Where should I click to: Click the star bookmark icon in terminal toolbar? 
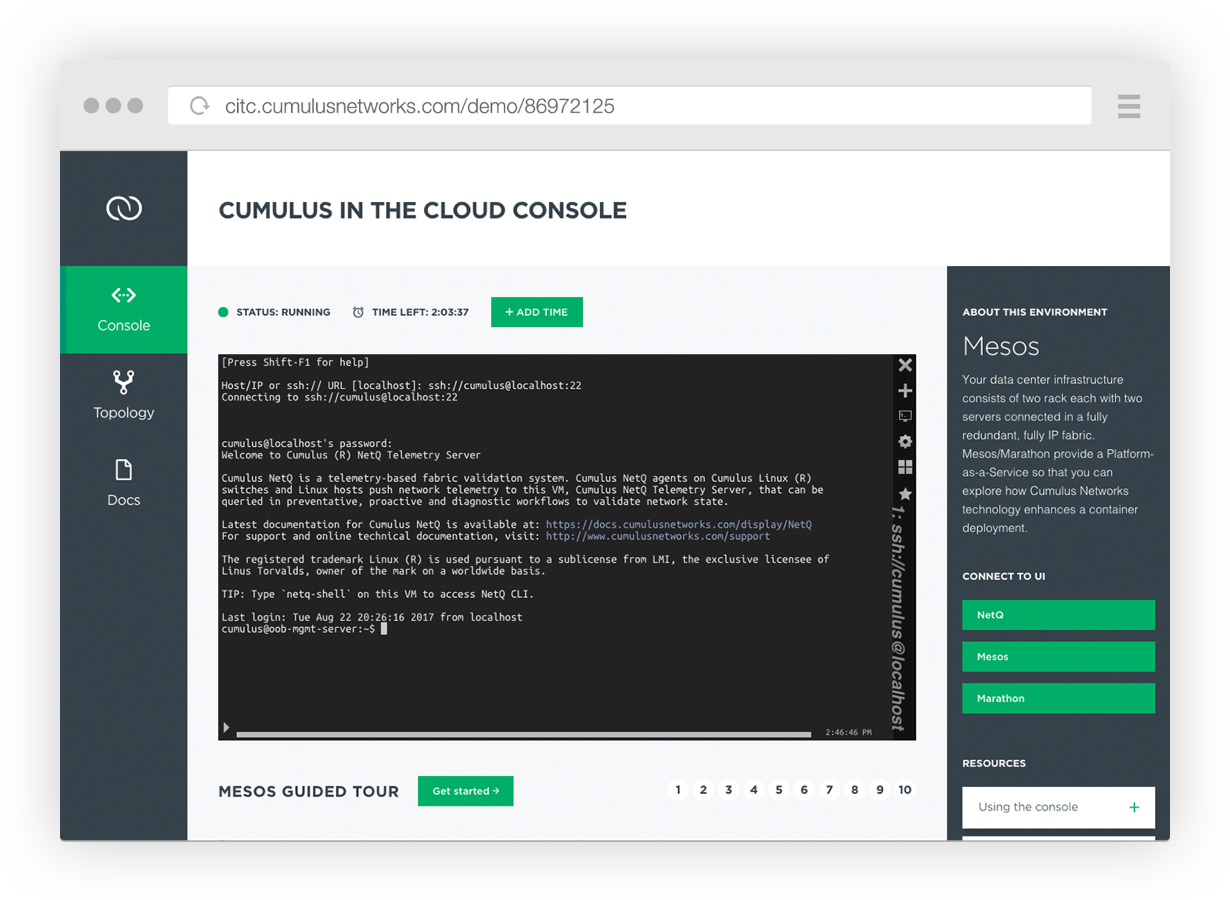[905, 494]
